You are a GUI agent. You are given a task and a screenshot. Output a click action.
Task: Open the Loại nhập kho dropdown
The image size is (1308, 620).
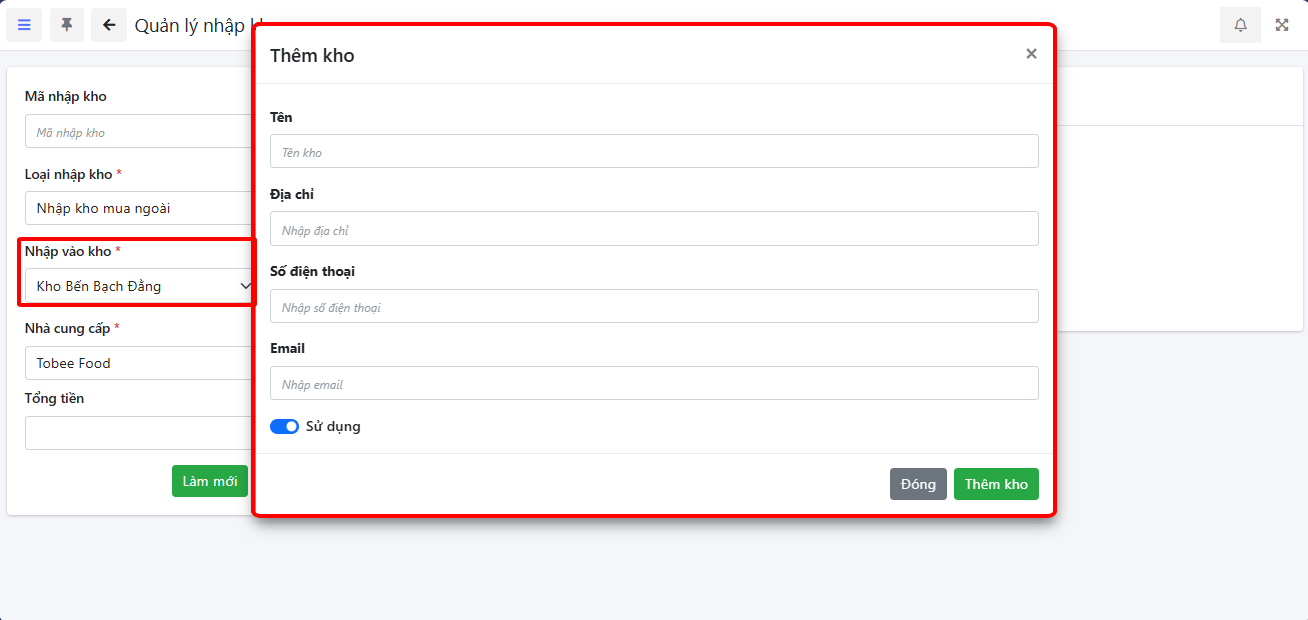pos(139,208)
